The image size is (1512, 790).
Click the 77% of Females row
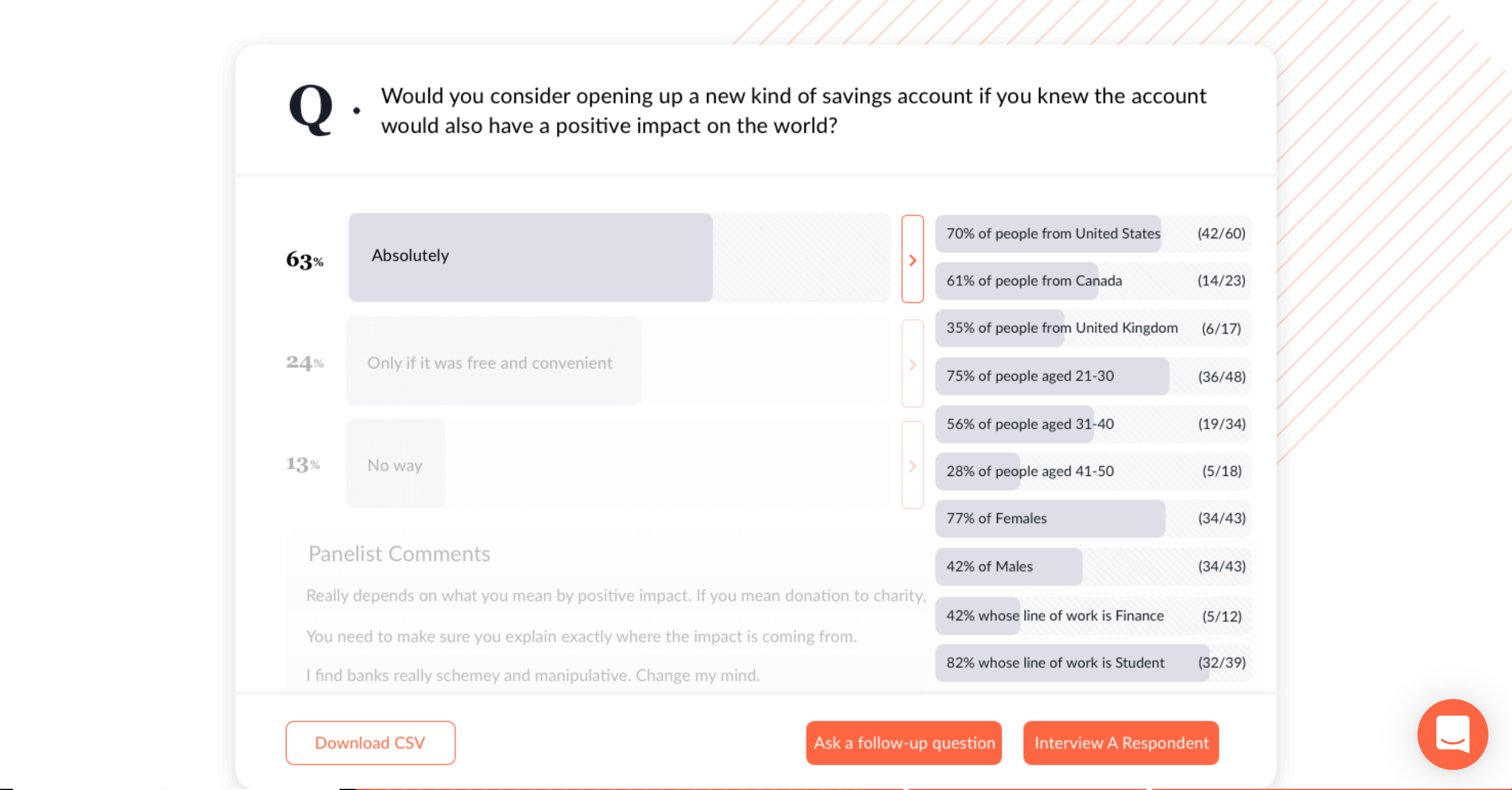pyautogui.click(x=1093, y=518)
